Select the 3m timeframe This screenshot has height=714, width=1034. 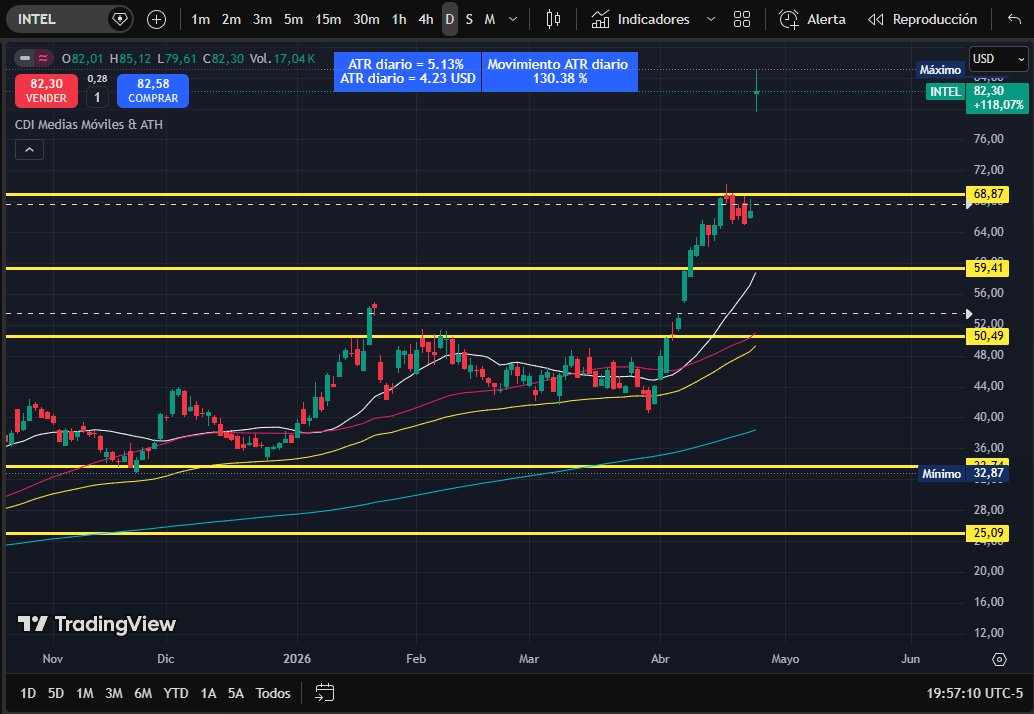click(262, 20)
